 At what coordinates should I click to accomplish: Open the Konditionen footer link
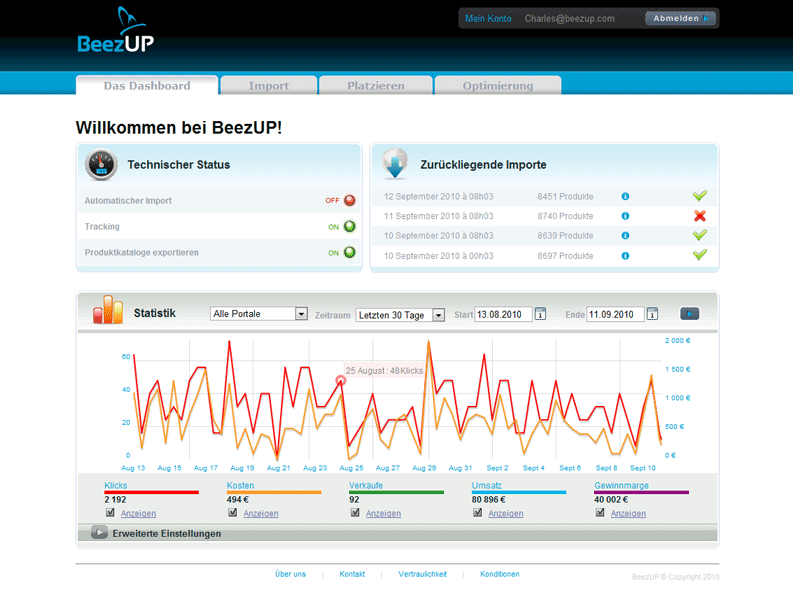pos(500,574)
